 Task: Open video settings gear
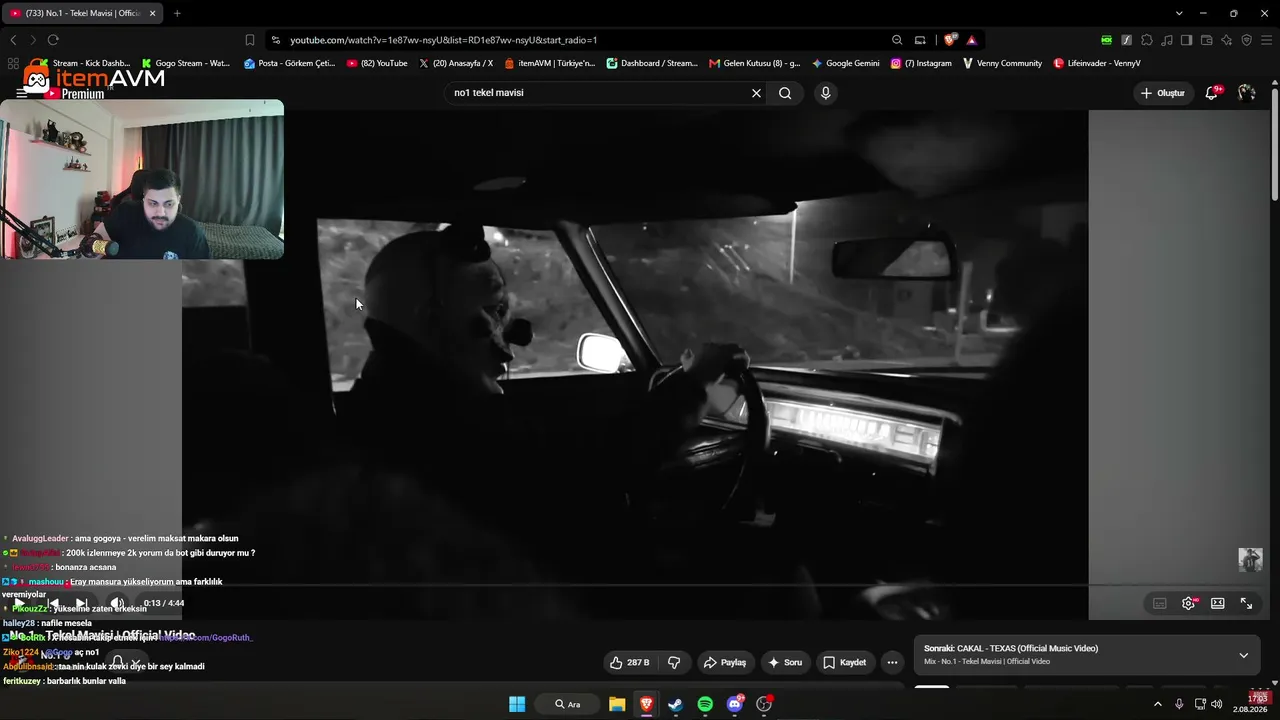(1189, 603)
